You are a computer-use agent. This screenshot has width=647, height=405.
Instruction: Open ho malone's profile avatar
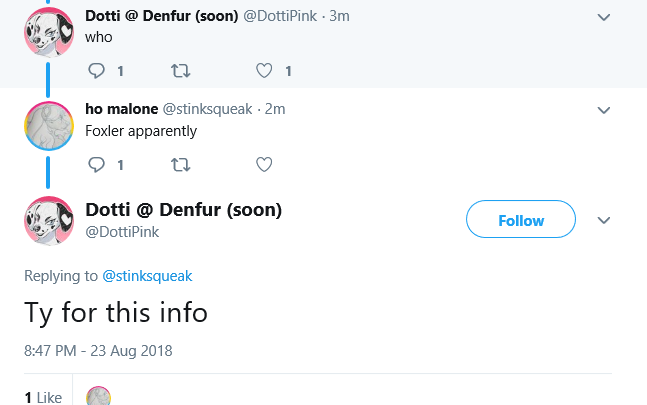pos(49,126)
